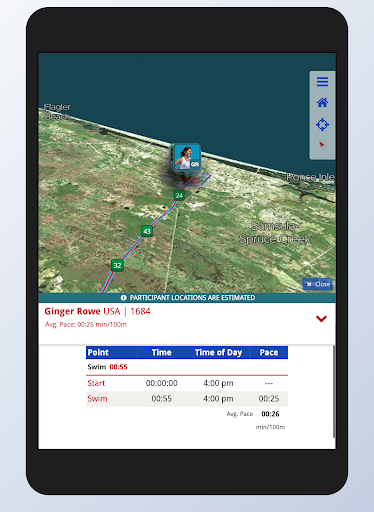Image resolution: width=374 pixels, height=512 pixels.
Task: Click the results panel scrollbar
Action: click(334, 392)
